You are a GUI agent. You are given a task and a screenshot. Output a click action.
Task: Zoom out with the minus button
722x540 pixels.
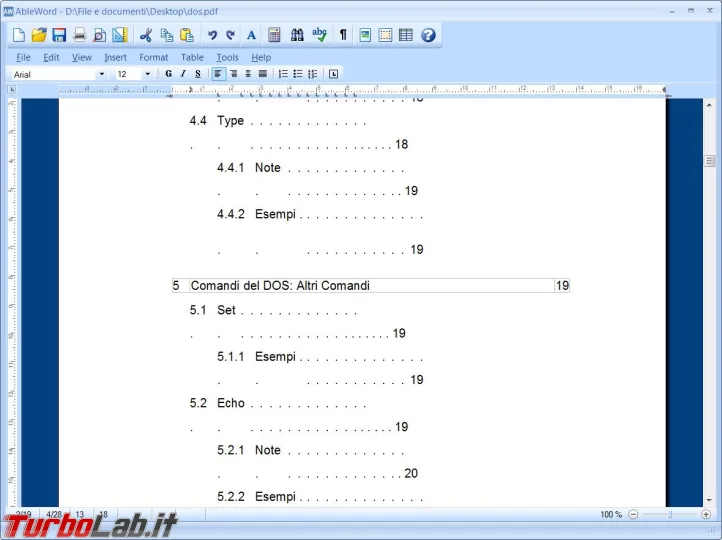pyautogui.click(x=633, y=514)
